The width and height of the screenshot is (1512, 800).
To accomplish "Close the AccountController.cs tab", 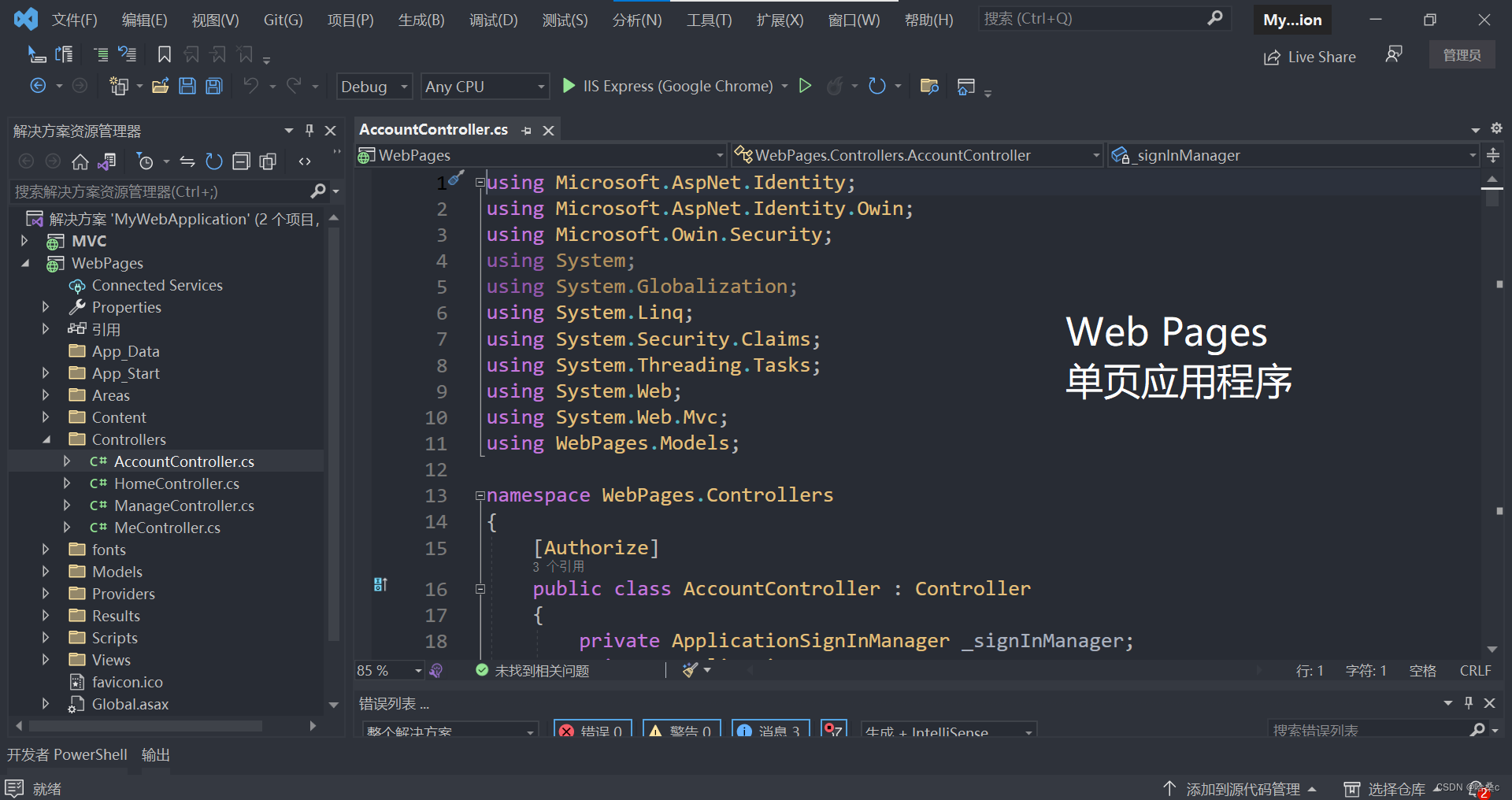I will pyautogui.click(x=548, y=131).
